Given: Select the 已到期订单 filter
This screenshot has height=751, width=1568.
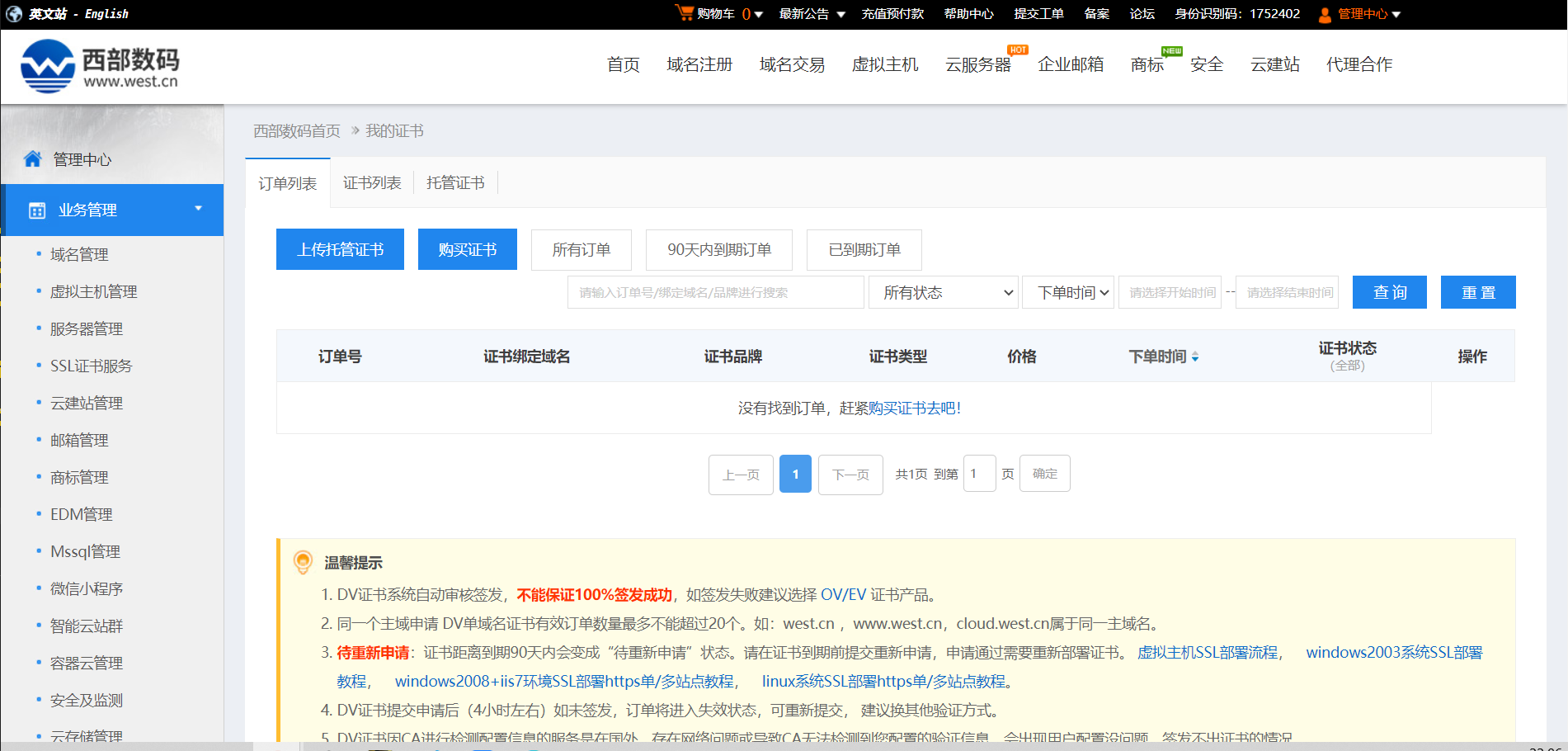Looking at the screenshot, I should (x=864, y=249).
